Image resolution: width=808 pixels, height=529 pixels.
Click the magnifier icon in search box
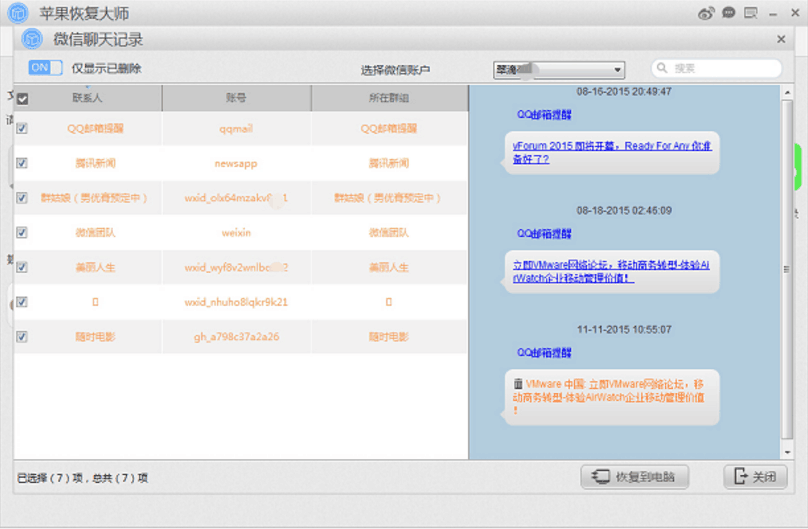(662, 67)
